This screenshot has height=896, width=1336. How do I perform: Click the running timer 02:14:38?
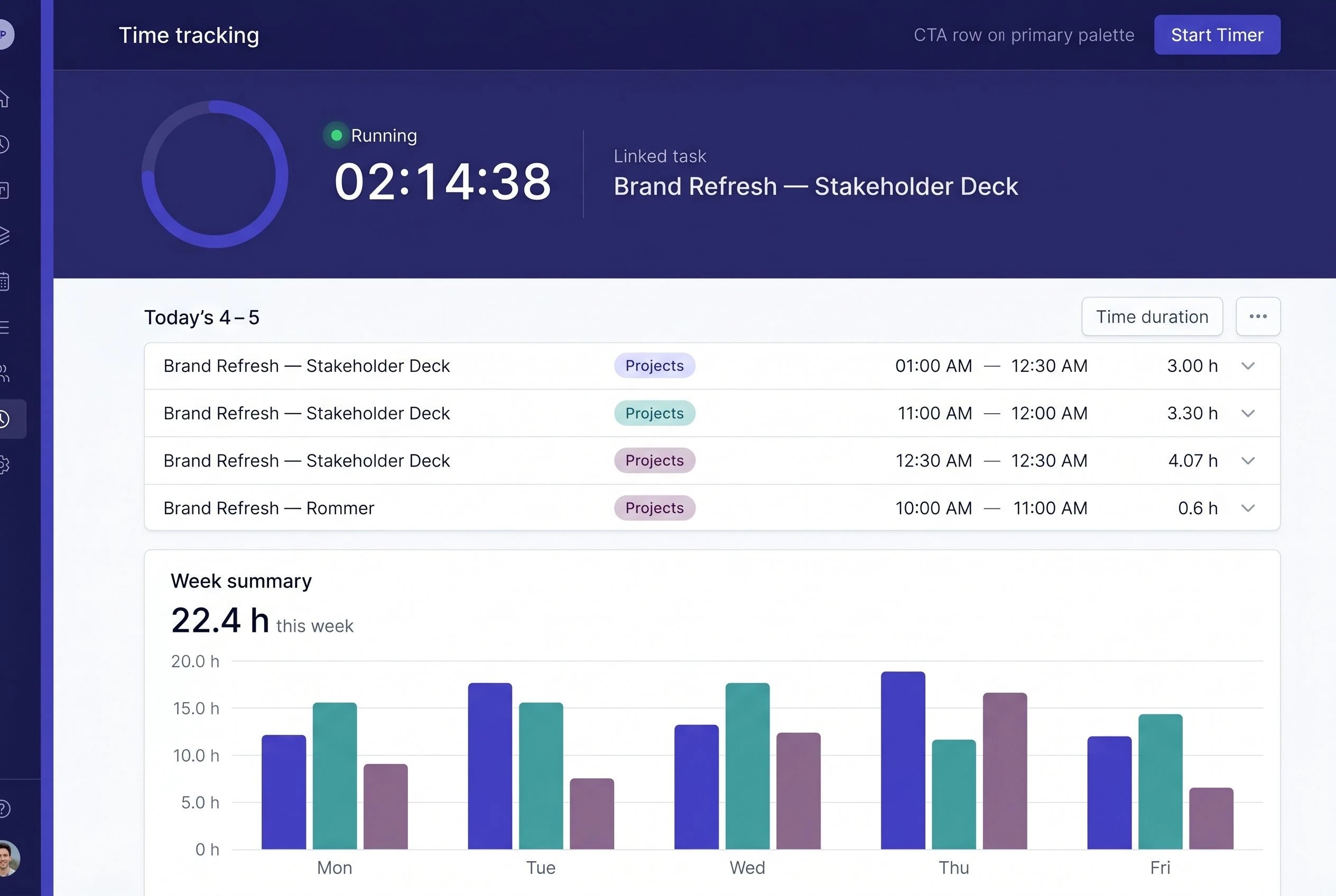coord(442,182)
